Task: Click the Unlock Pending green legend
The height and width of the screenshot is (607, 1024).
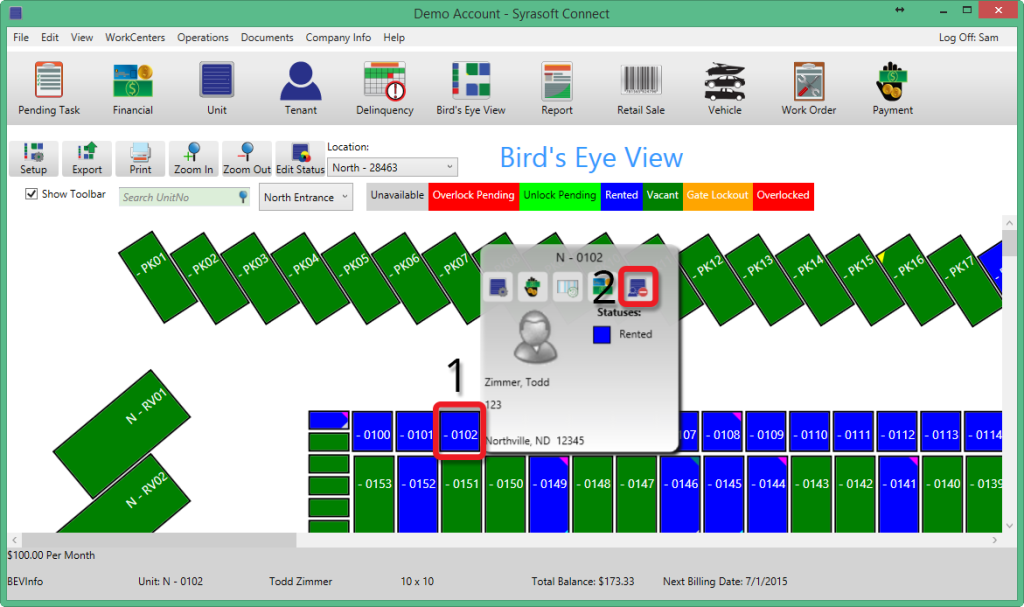Action: [x=560, y=195]
